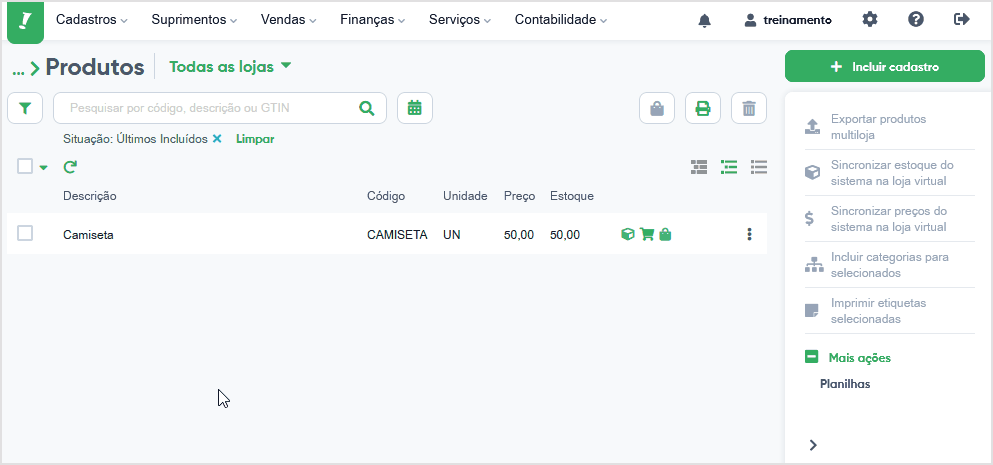Viewport: 993px width, 465px height.
Task: Click Camiseta's green cart icon
Action: [647, 234]
